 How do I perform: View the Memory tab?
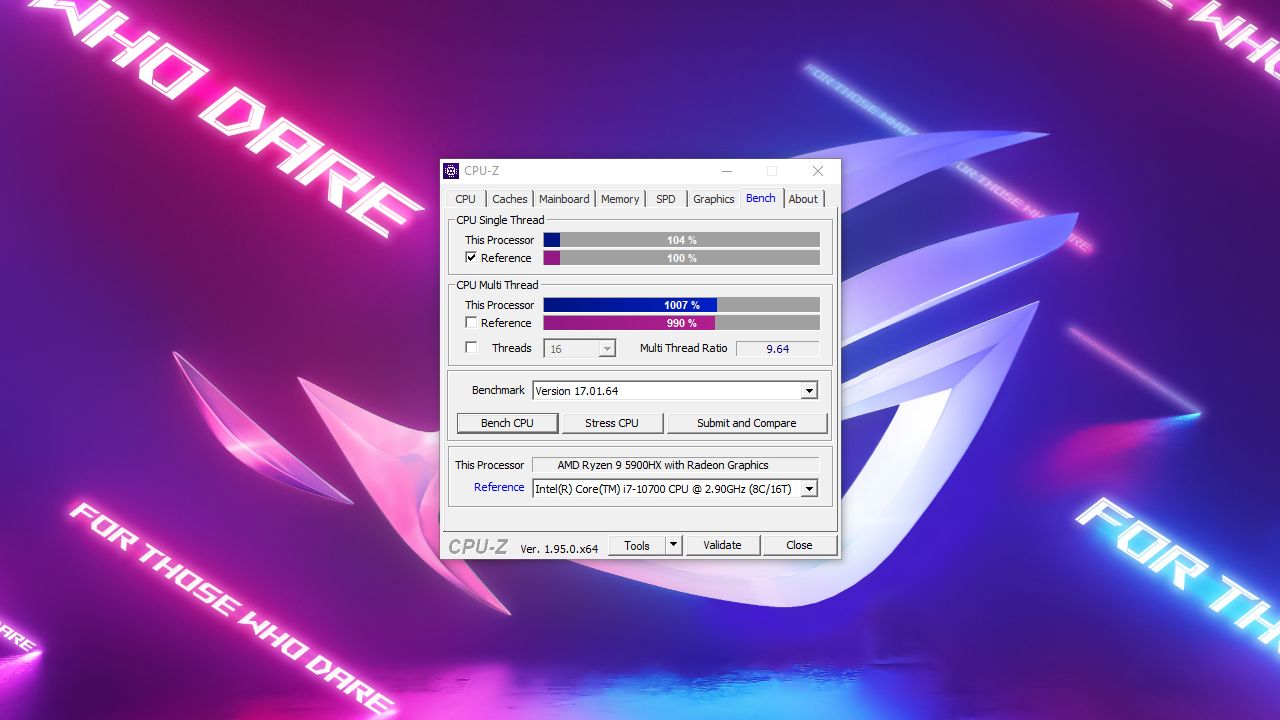[x=620, y=199]
